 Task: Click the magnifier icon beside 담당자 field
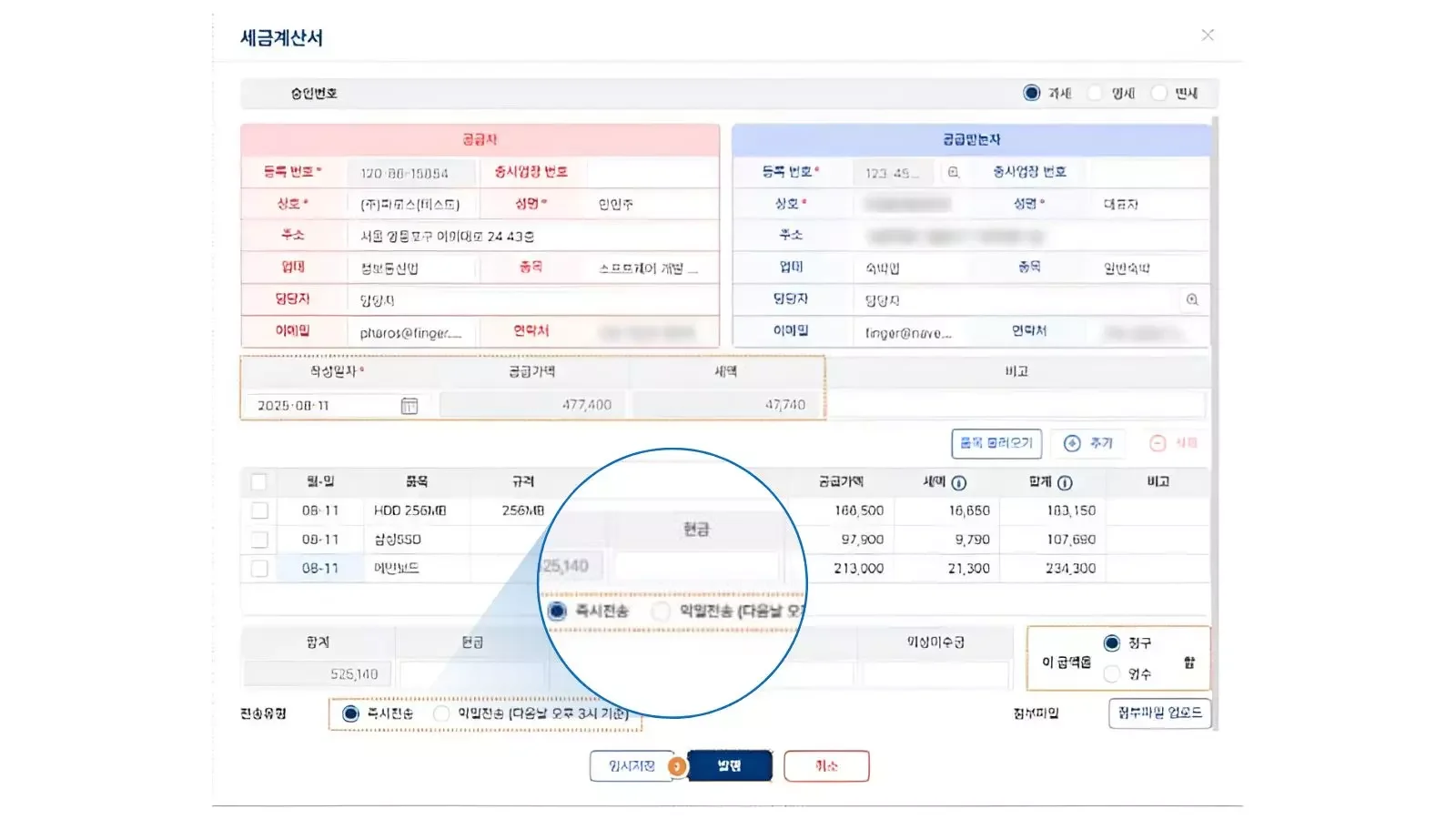point(1193,298)
